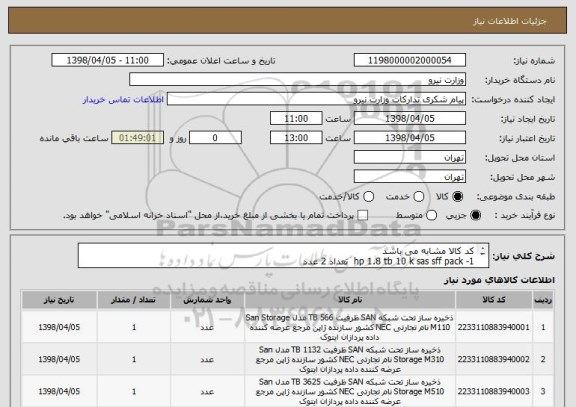Select the کالا radio button
The width and height of the screenshot is (576, 407).
pos(457,197)
